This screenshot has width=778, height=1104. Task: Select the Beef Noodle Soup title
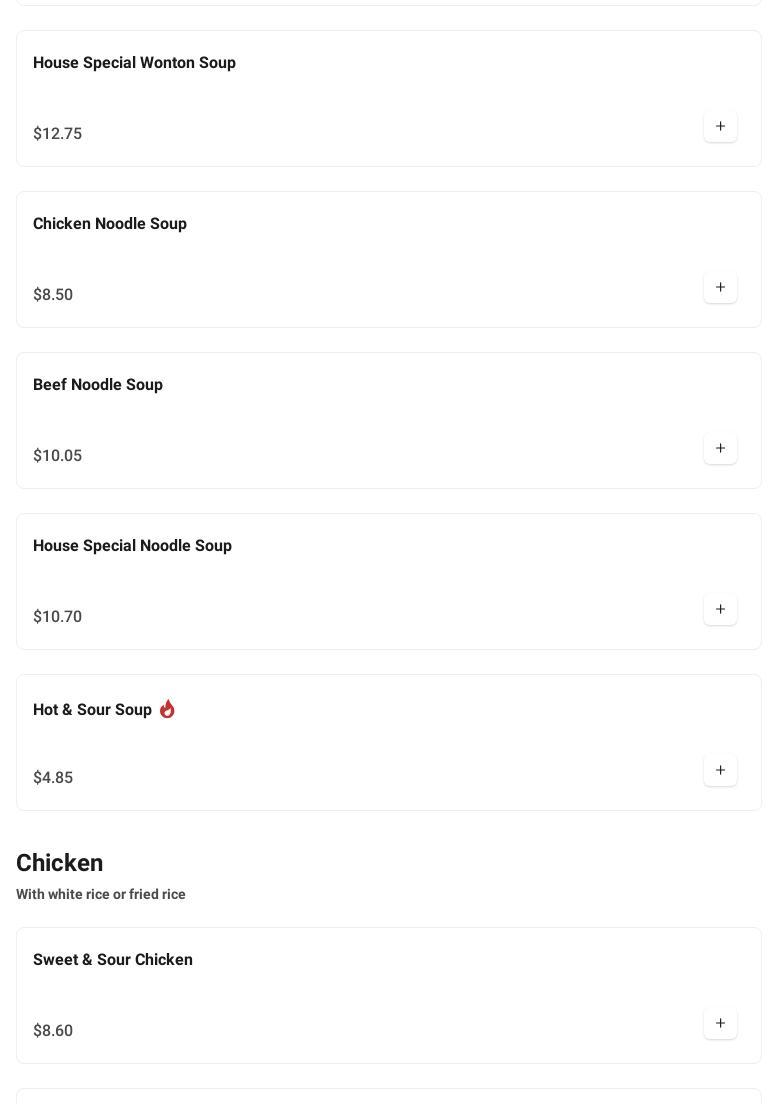coord(98,385)
